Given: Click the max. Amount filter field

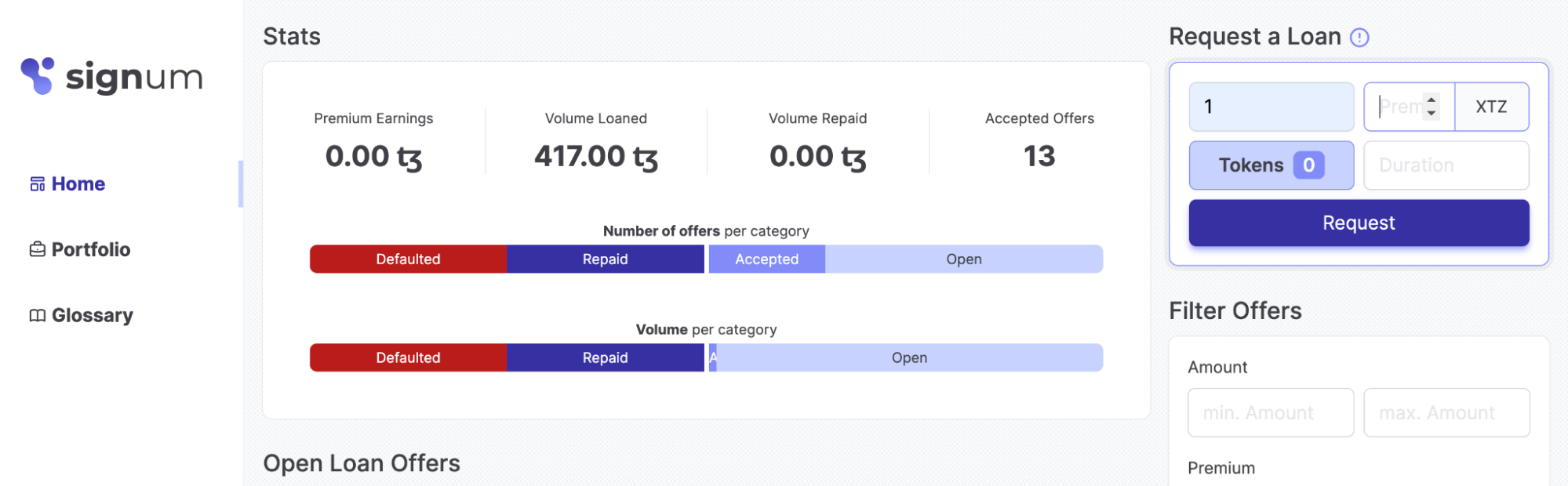Looking at the screenshot, I should coord(1446,413).
